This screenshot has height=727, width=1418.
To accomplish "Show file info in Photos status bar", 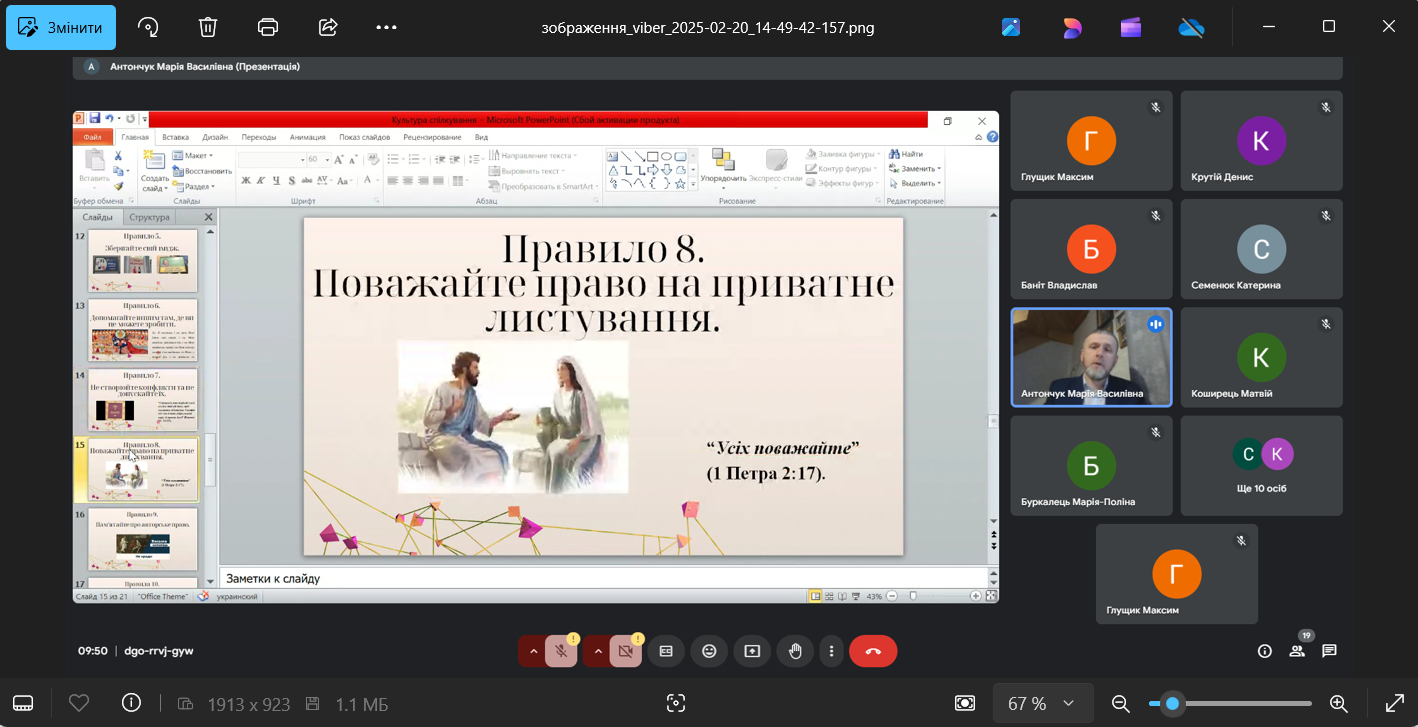I will pyautogui.click(x=131, y=703).
